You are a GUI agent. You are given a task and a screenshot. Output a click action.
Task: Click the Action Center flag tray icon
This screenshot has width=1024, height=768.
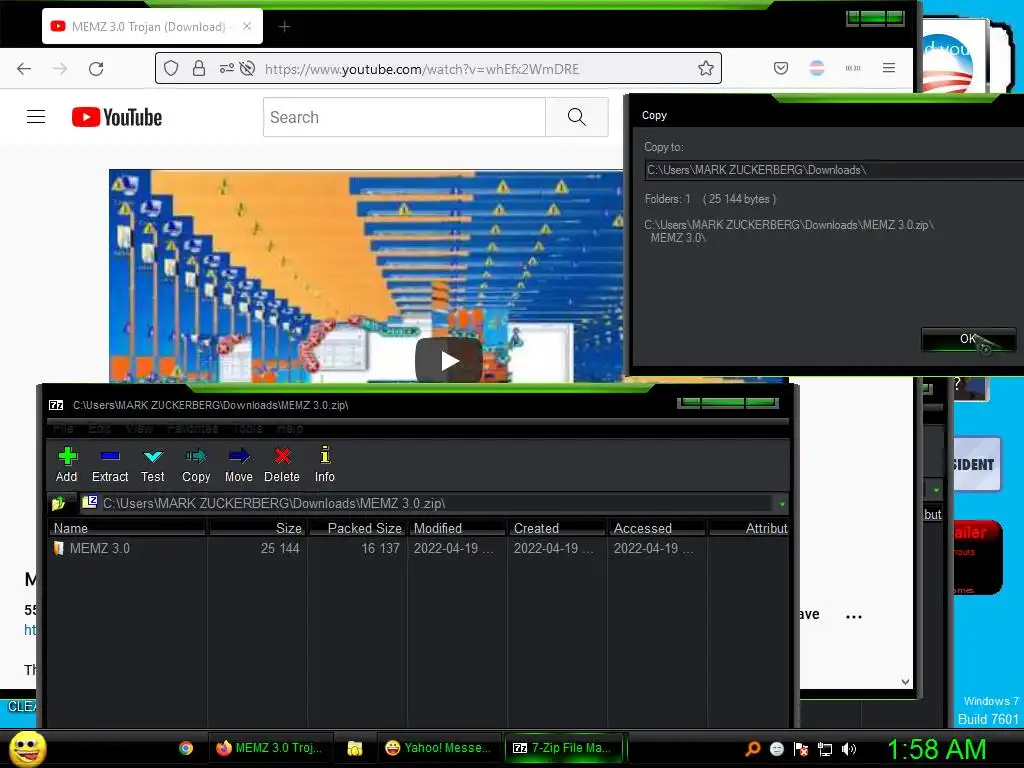[x=801, y=749]
